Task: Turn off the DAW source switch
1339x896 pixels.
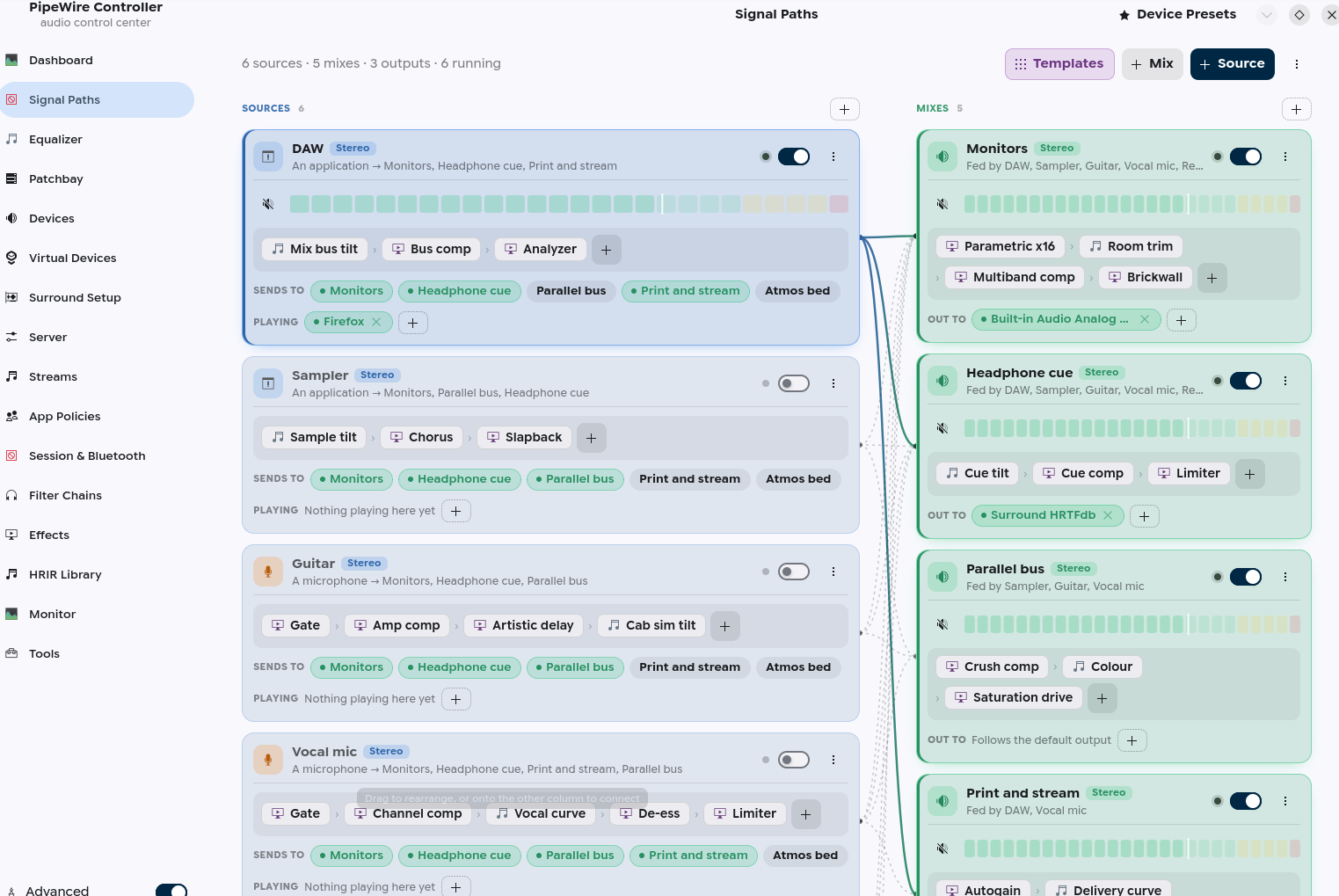Action: click(x=794, y=157)
